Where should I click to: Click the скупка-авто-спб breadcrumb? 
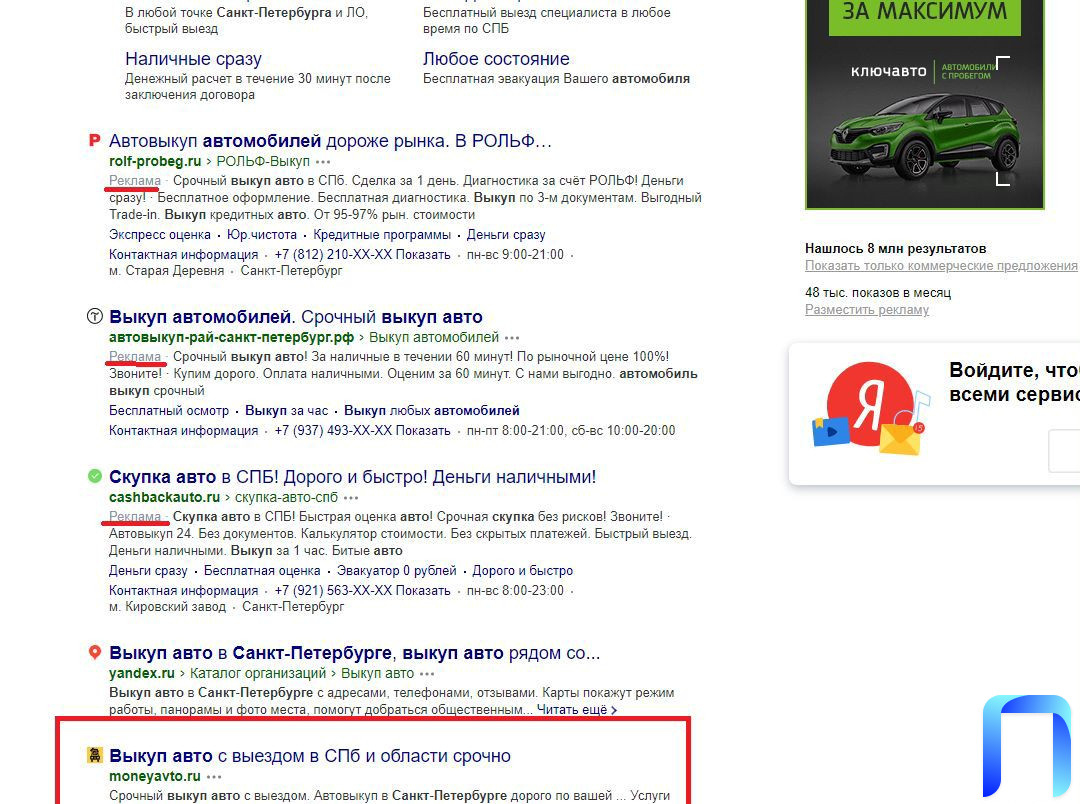(287, 497)
